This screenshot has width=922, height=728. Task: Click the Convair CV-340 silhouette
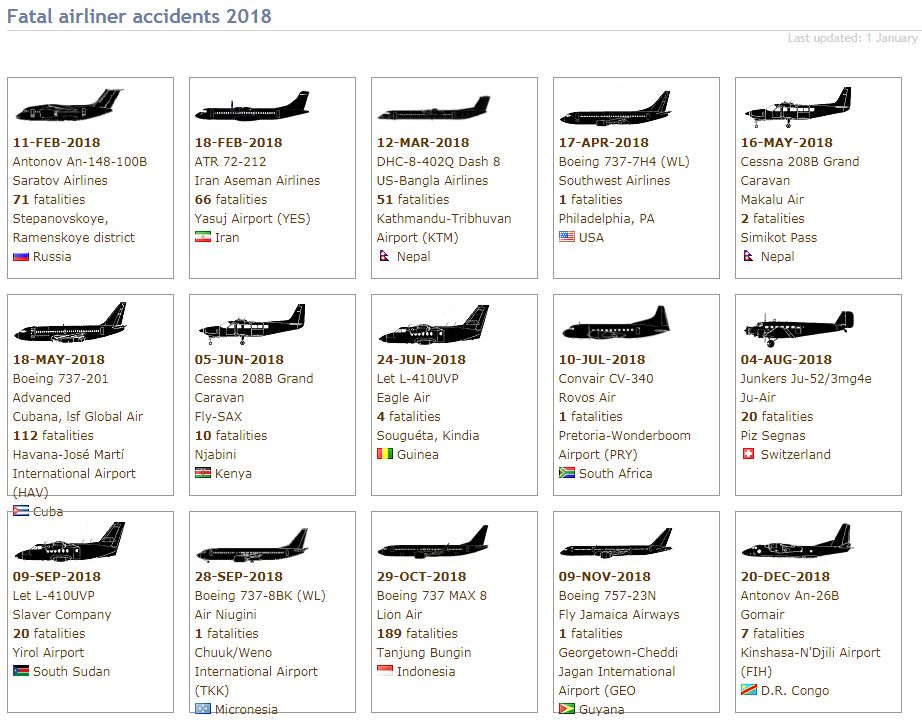tap(616, 323)
